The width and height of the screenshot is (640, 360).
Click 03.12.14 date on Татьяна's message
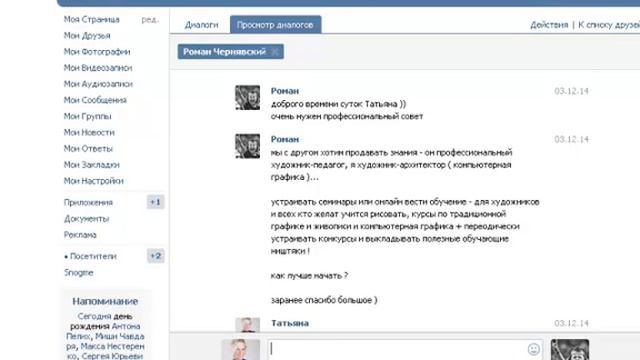click(x=571, y=323)
